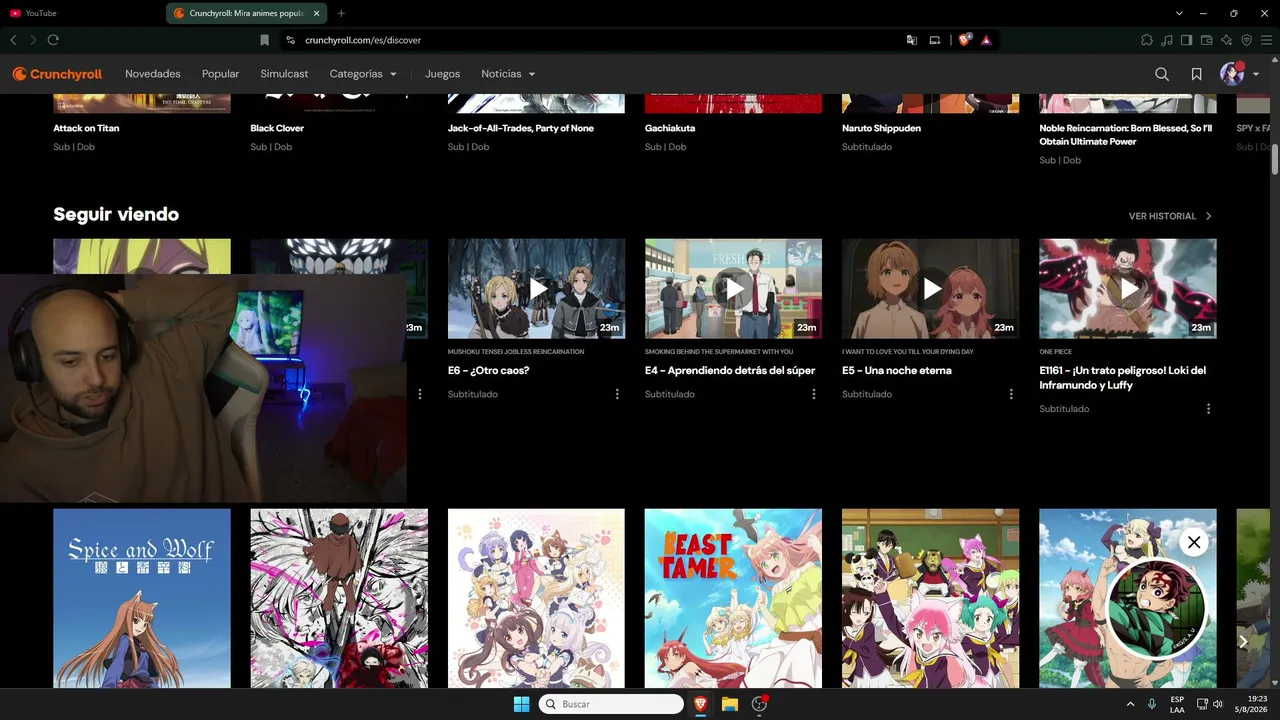Viewport: 1280px width, 720px height.
Task: Open the OBS icon in the taskbar
Action: 759,704
